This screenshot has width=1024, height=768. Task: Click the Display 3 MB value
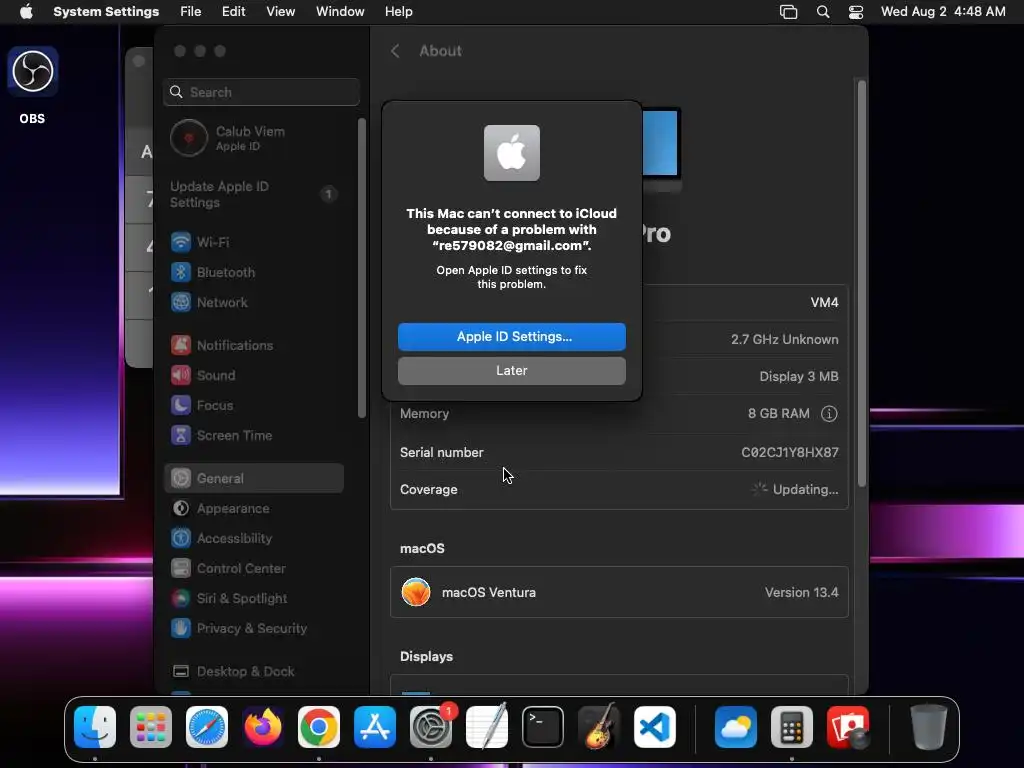[799, 377]
